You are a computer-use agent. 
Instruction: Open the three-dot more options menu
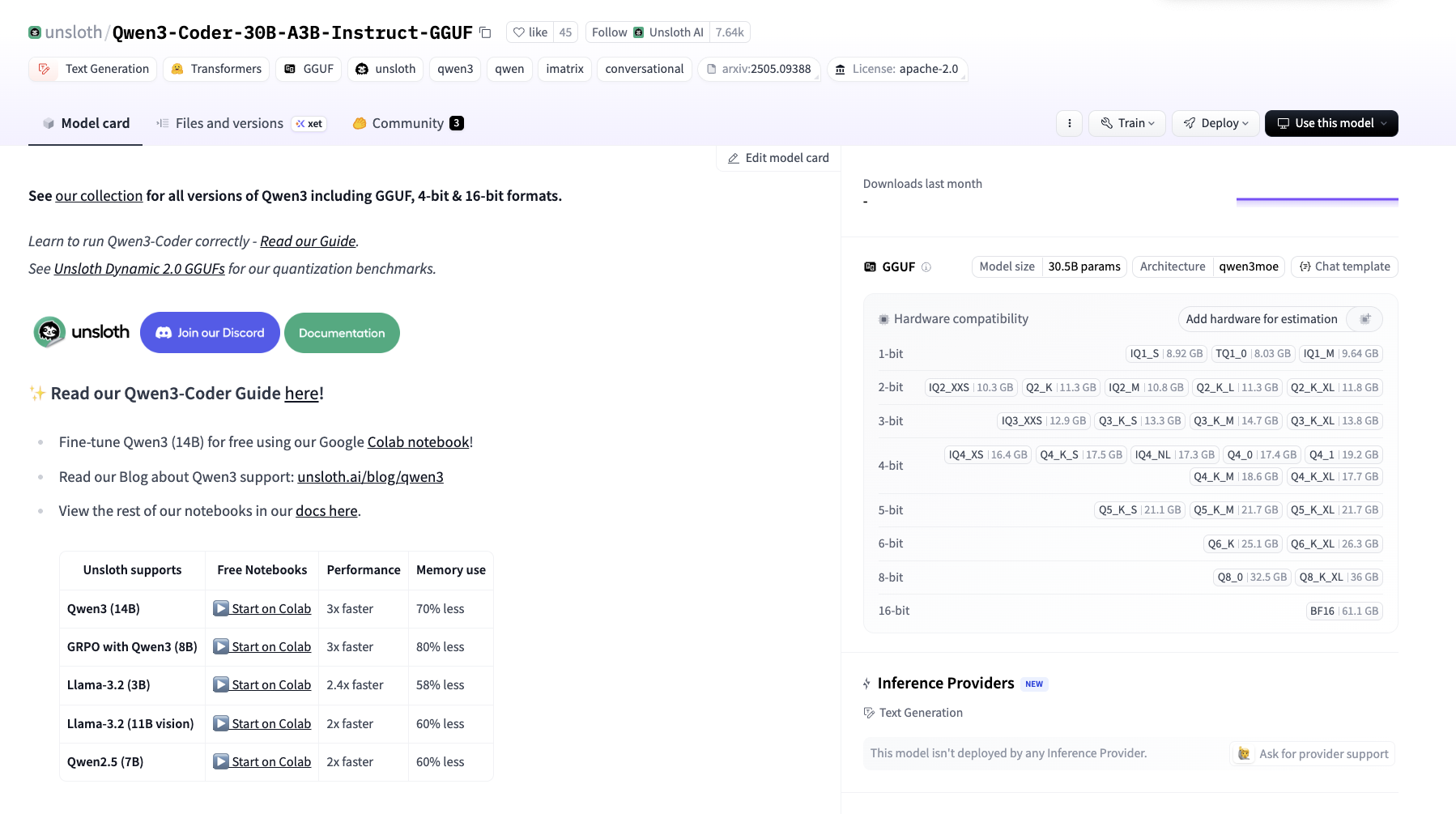click(x=1069, y=123)
